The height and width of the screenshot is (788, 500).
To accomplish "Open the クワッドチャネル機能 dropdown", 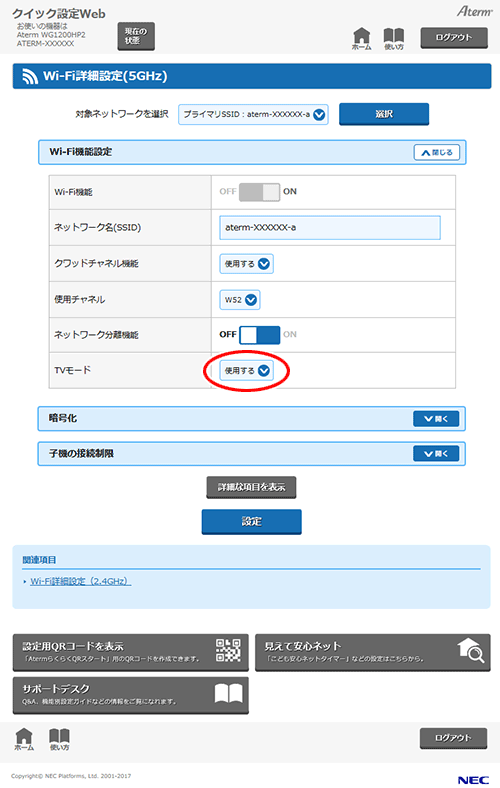I will click(x=246, y=264).
